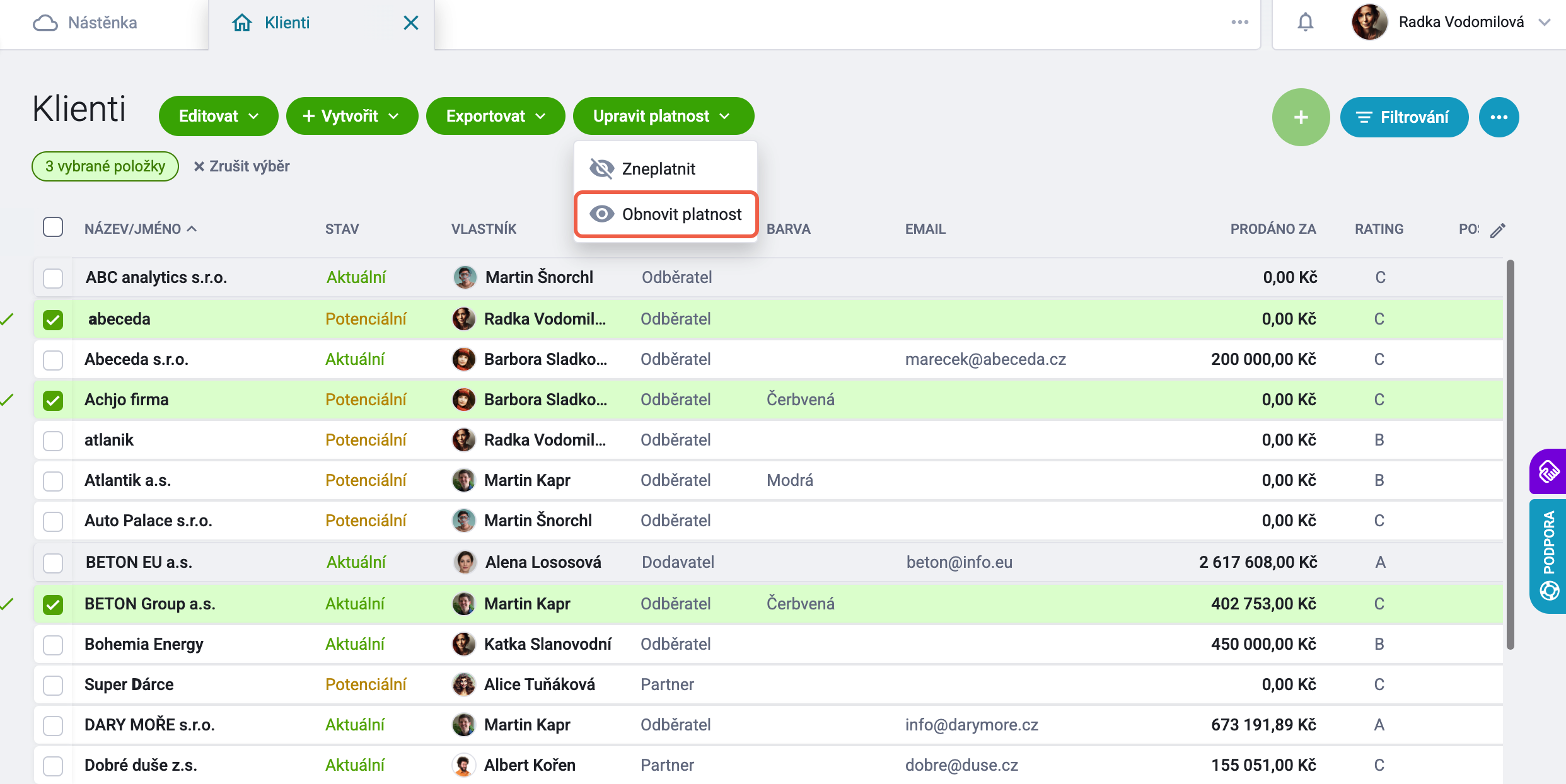
Task: Close the Klienti tab
Action: pos(411,23)
